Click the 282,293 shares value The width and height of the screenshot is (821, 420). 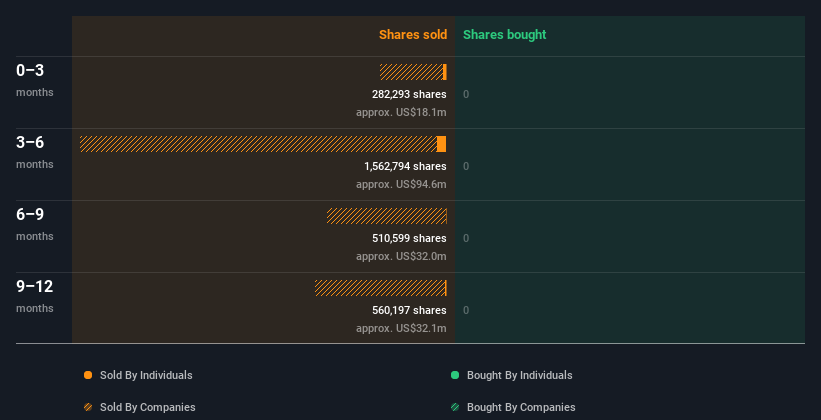pos(409,94)
